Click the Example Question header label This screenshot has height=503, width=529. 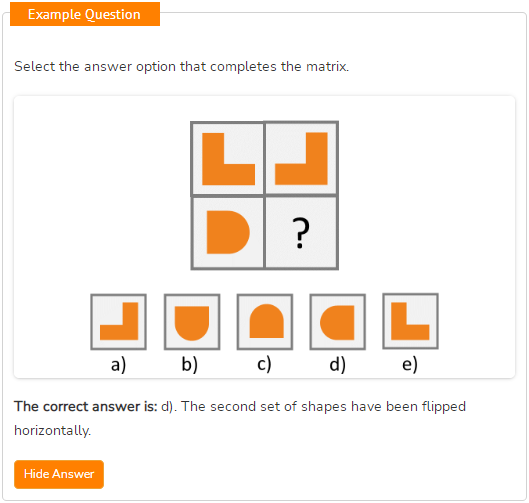pos(85,14)
